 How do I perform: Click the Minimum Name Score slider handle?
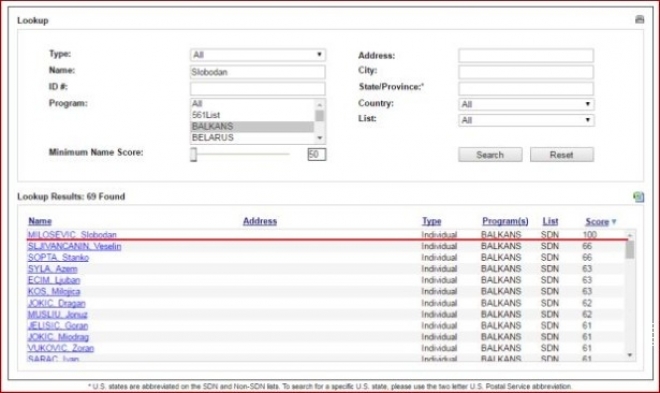point(193,154)
